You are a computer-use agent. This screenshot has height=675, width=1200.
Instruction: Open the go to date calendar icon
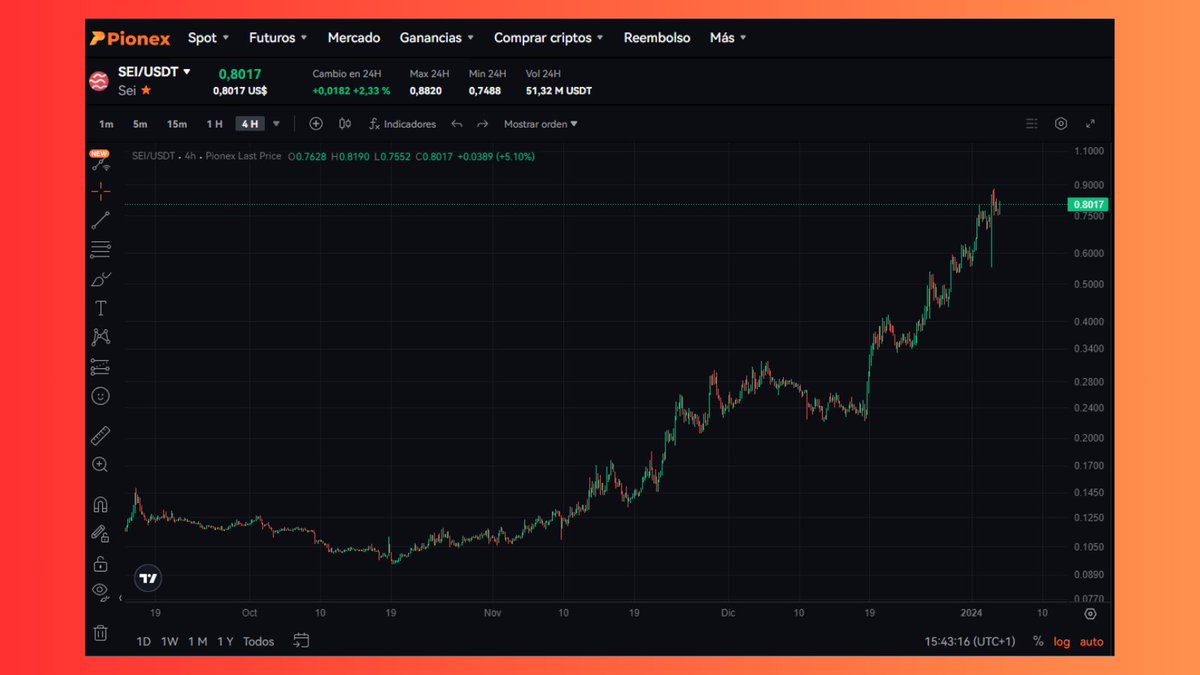click(301, 641)
